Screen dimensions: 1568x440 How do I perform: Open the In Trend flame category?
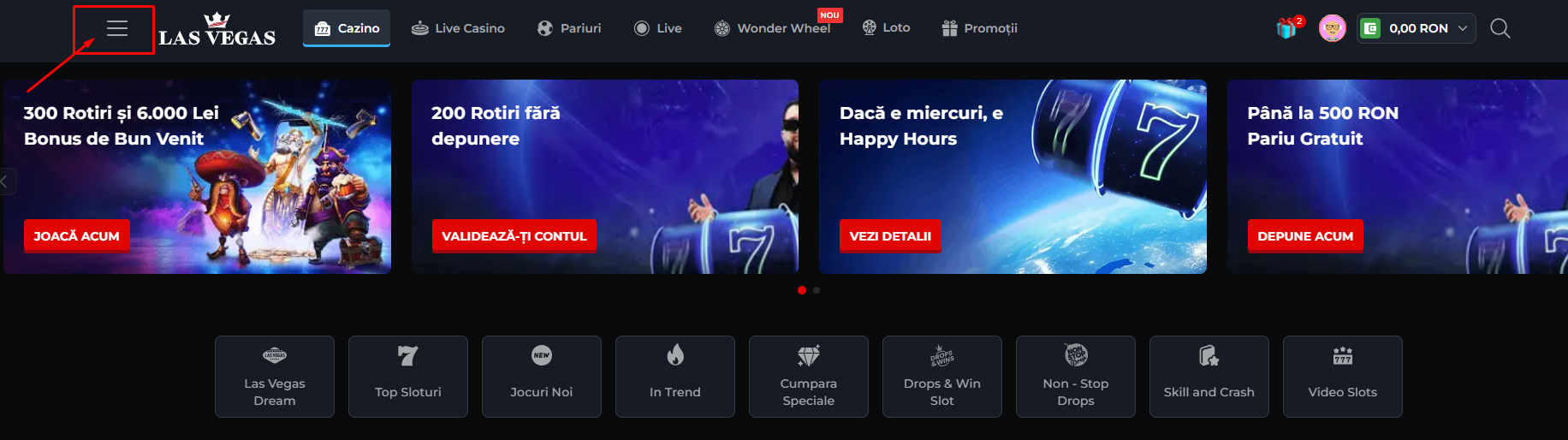tap(675, 377)
